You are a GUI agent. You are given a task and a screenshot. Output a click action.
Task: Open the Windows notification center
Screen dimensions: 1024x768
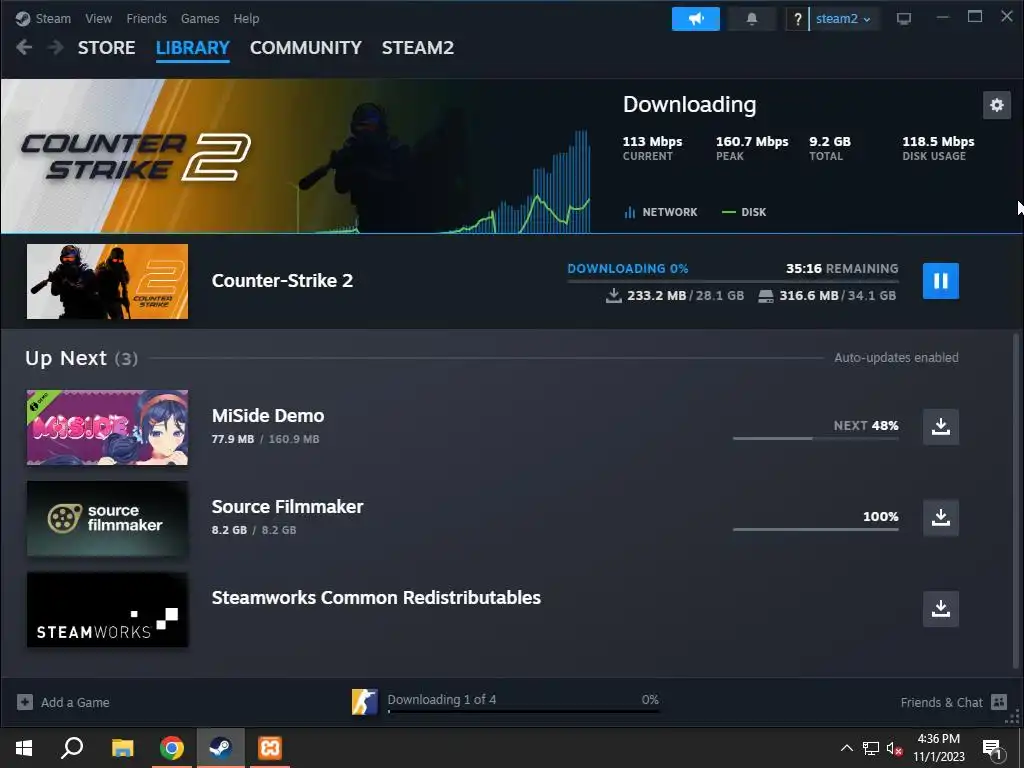point(993,749)
